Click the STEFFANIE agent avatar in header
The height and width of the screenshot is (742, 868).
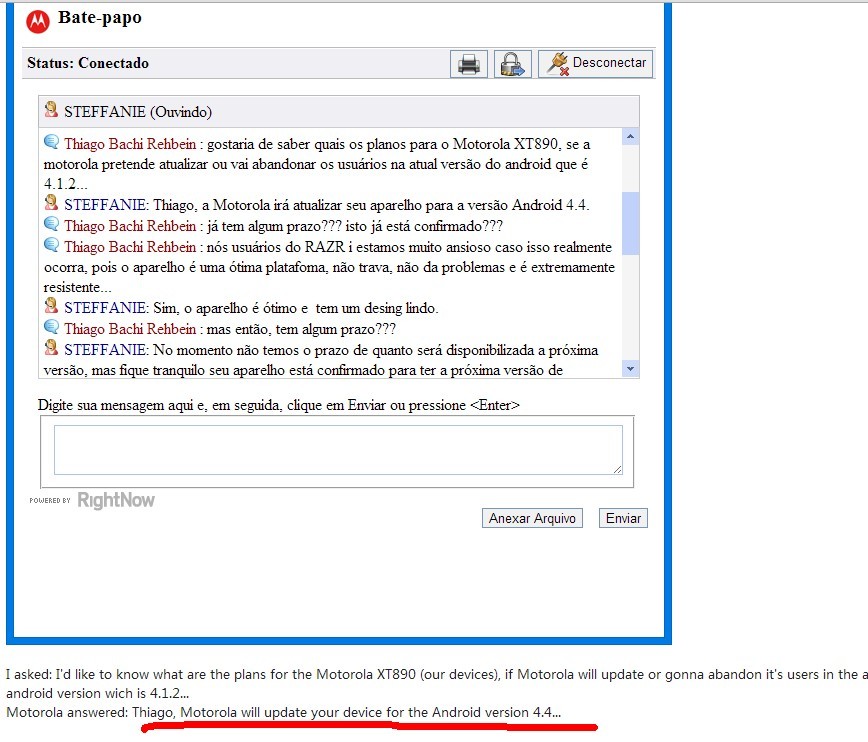(51, 110)
